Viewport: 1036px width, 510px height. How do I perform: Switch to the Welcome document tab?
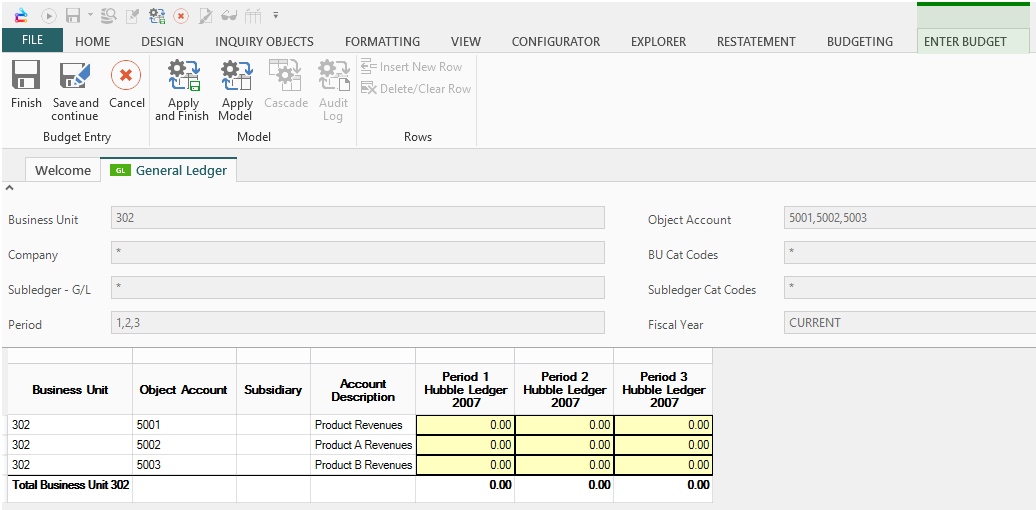(x=62, y=170)
